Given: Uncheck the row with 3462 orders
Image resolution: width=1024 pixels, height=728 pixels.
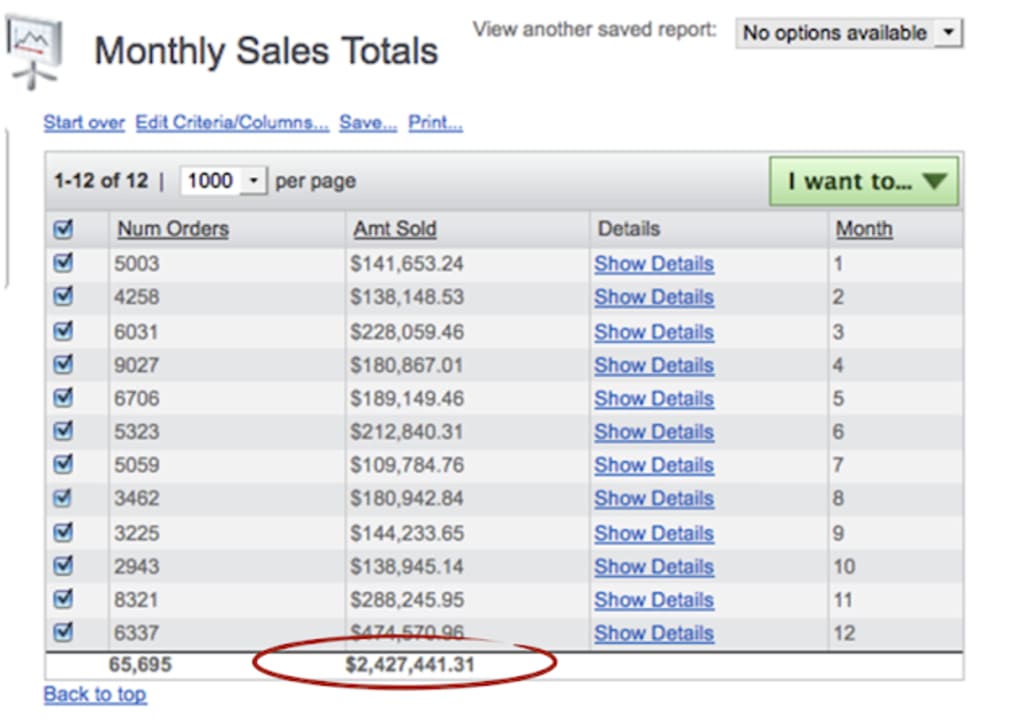Looking at the screenshot, I should [63, 498].
